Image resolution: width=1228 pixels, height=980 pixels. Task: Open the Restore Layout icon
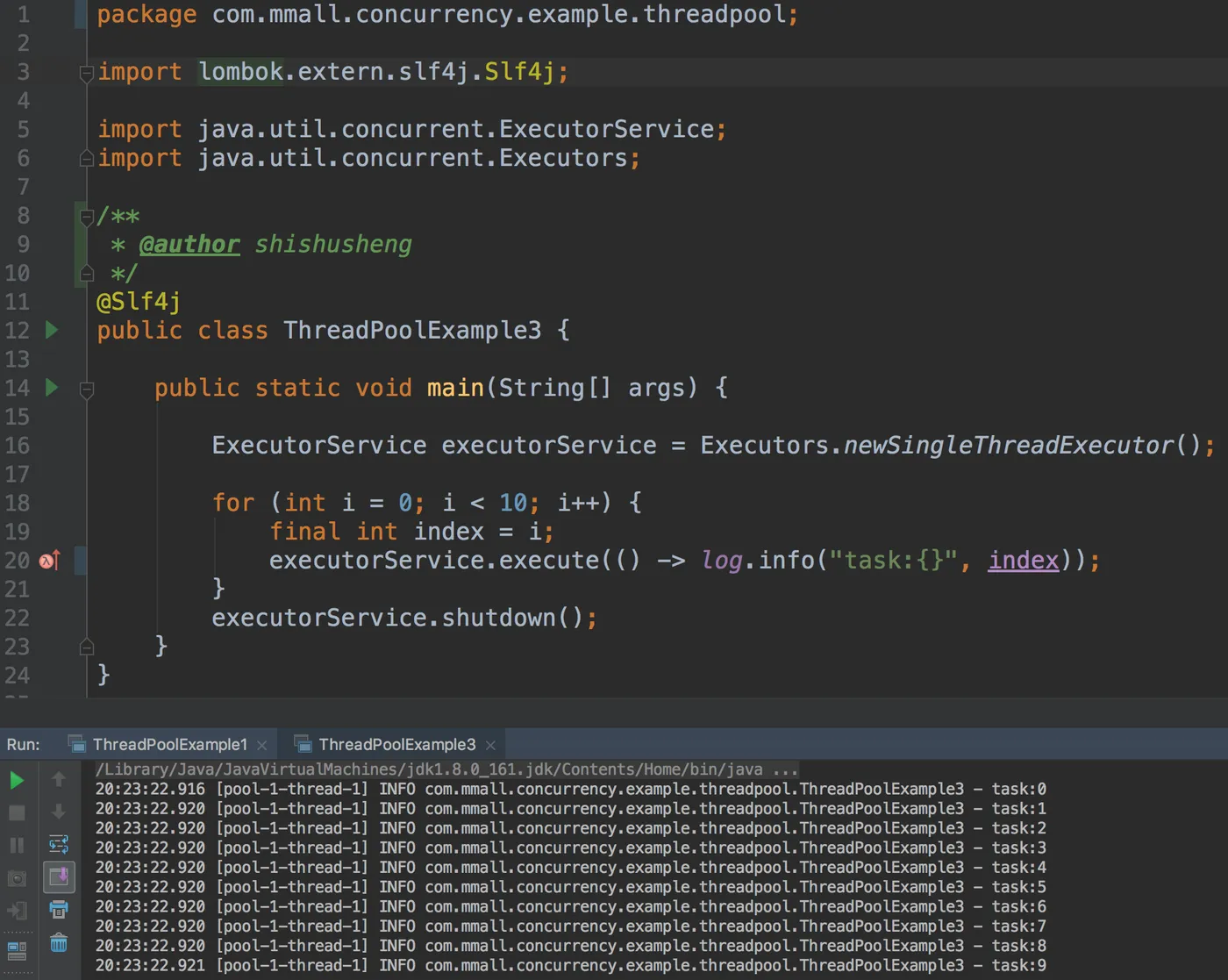click(x=17, y=950)
